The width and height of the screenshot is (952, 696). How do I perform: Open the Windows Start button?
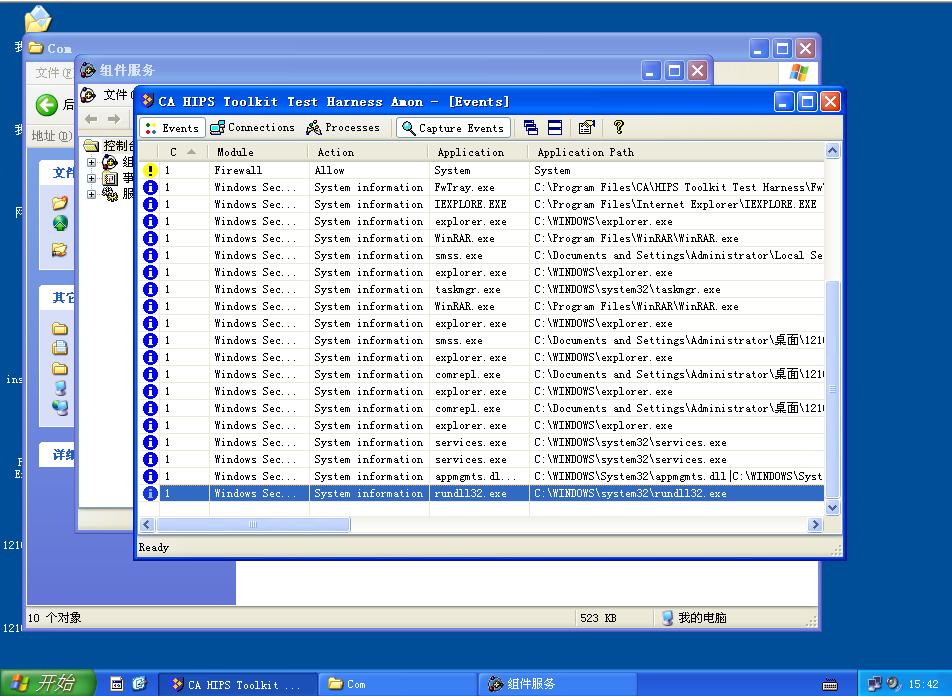click(47, 683)
